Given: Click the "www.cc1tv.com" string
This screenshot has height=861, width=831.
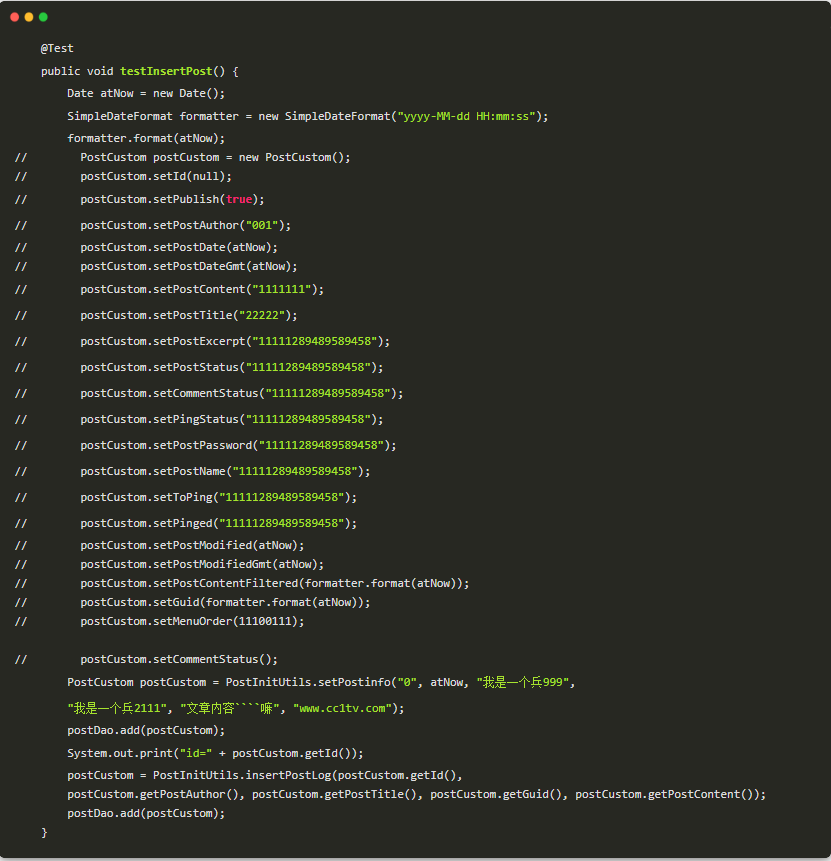Looking at the screenshot, I should click(x=342, y=709).
